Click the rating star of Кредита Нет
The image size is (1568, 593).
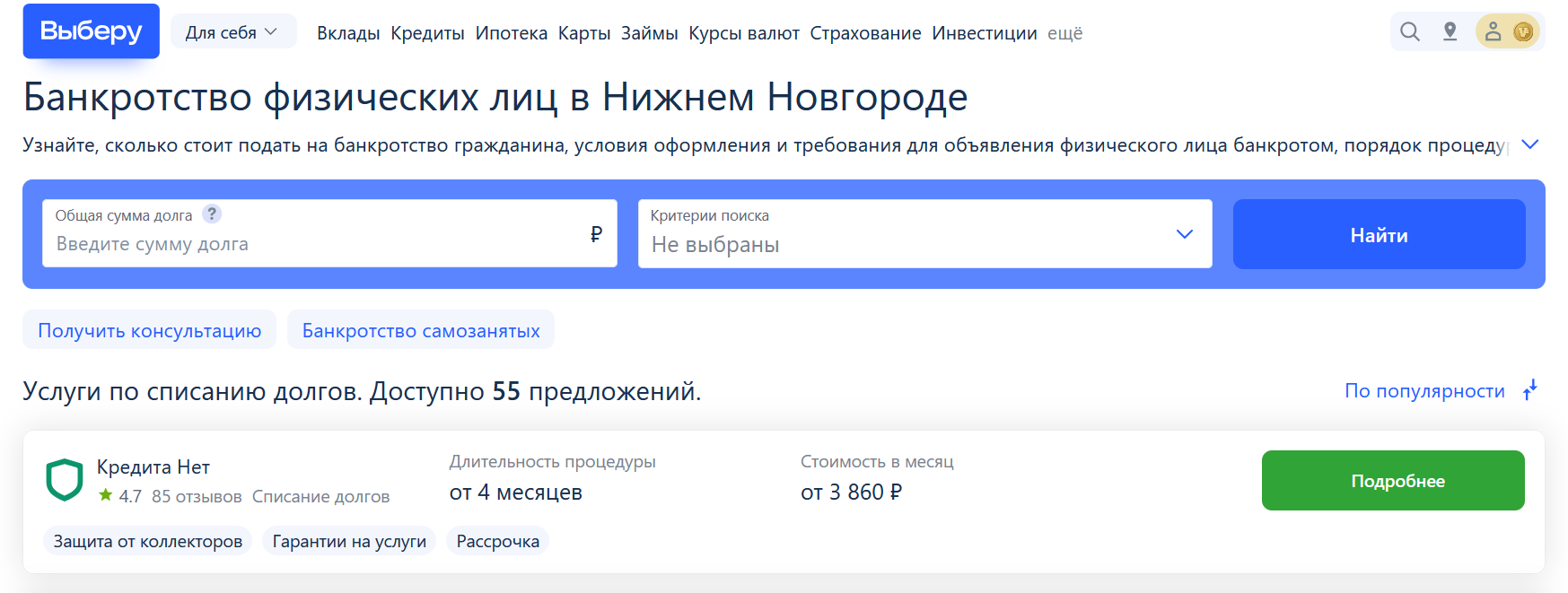(106, 495)
